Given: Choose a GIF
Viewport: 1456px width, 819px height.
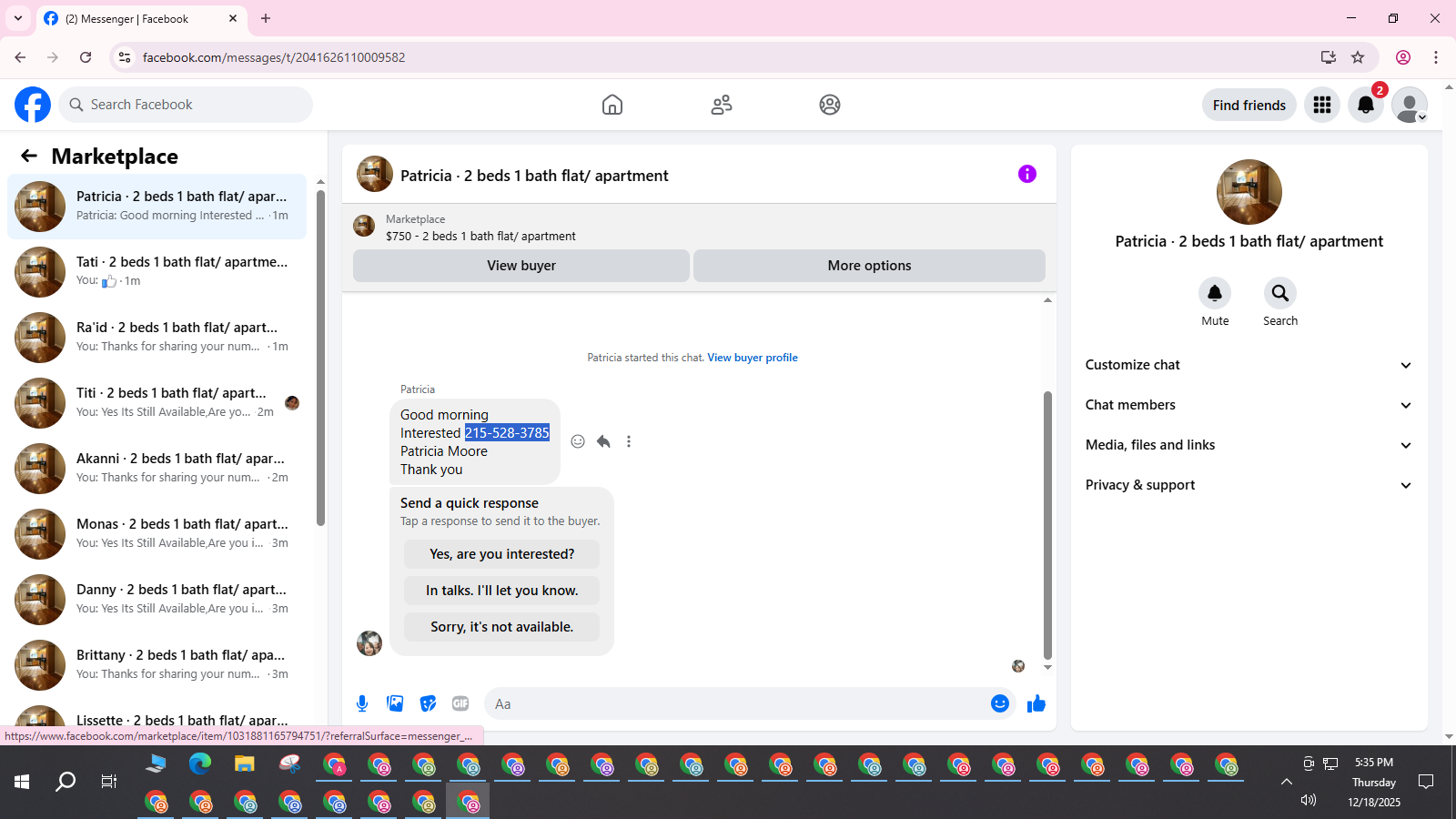Looking at the screenshot, I should coord(460,703).
